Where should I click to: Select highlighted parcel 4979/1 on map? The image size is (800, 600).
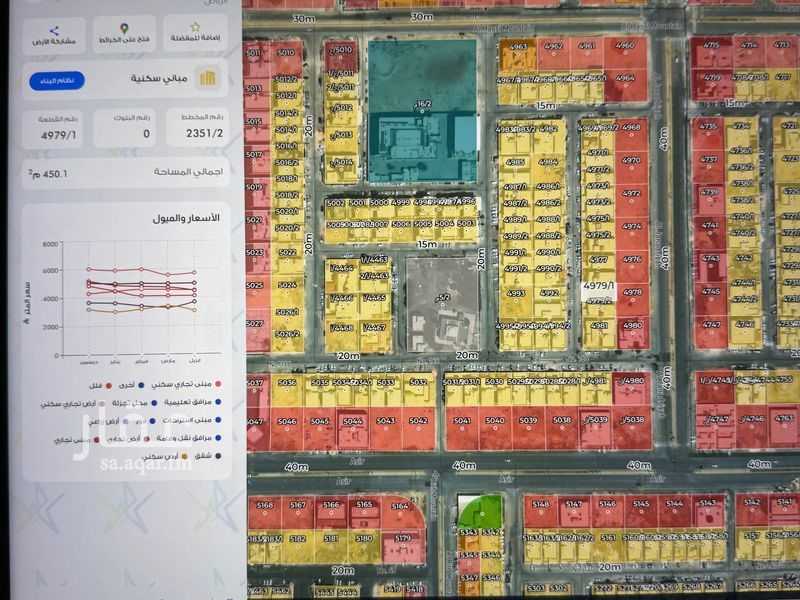(x=598, y=291)
